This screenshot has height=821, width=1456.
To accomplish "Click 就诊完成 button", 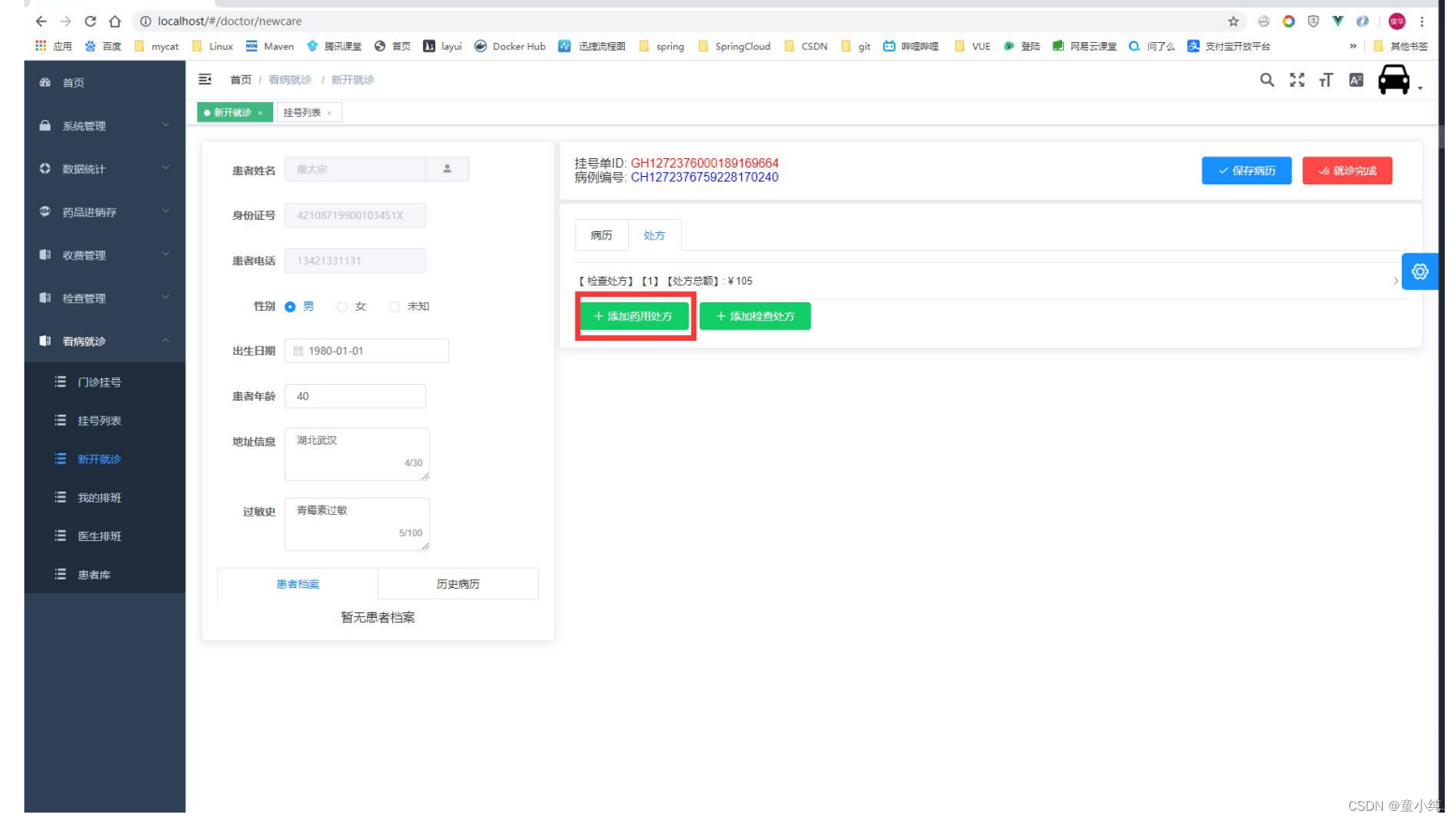I will pyautogui.click(x=1347, y=170).
